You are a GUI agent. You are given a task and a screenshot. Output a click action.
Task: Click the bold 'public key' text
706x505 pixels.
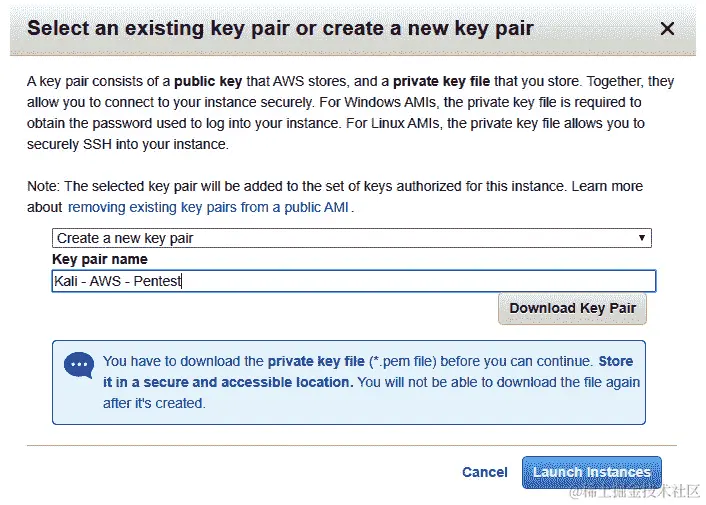(208, 81)
